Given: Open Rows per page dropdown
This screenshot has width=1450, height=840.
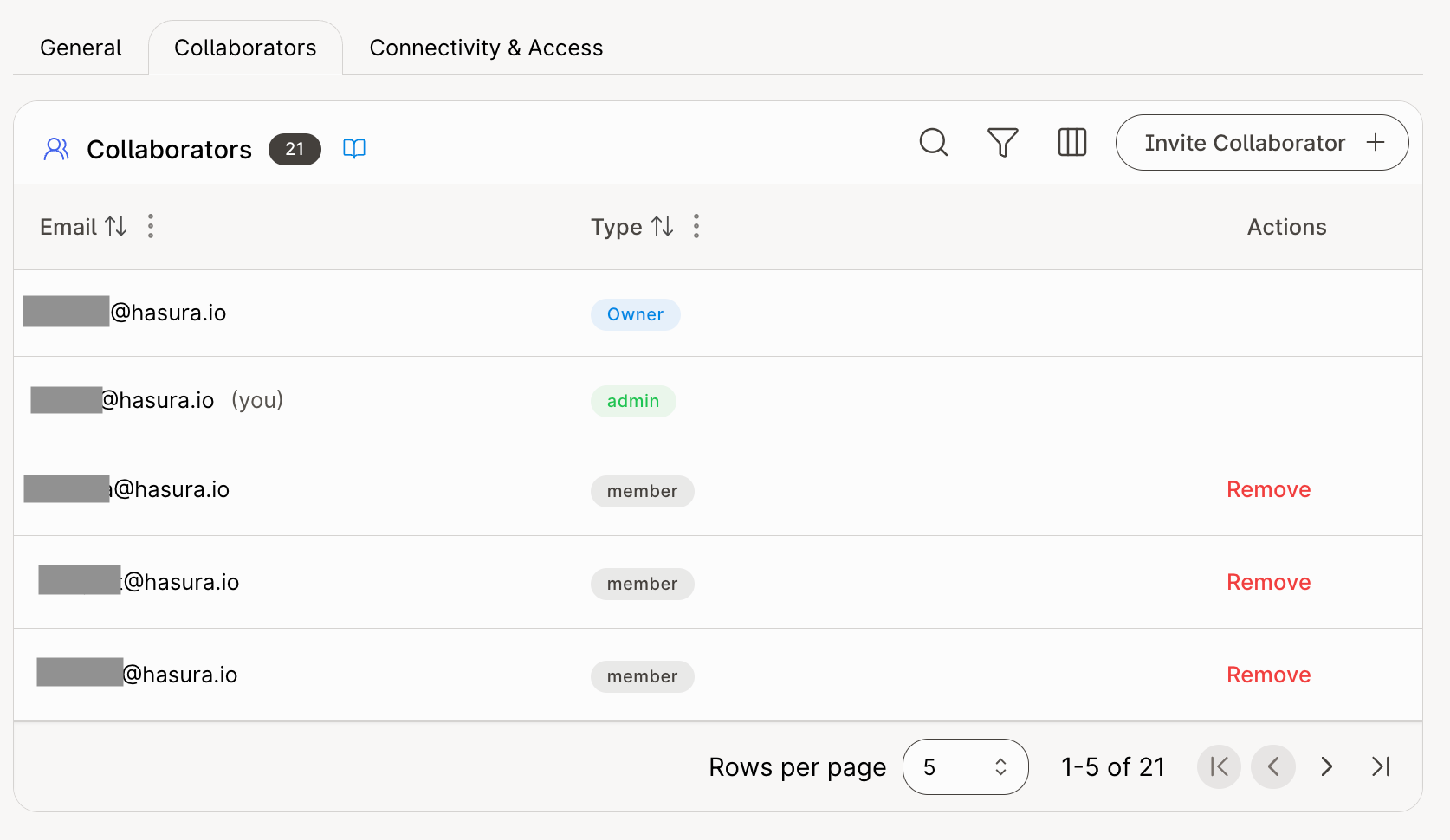Looking at the screenshot, I should tap(966, 766).
